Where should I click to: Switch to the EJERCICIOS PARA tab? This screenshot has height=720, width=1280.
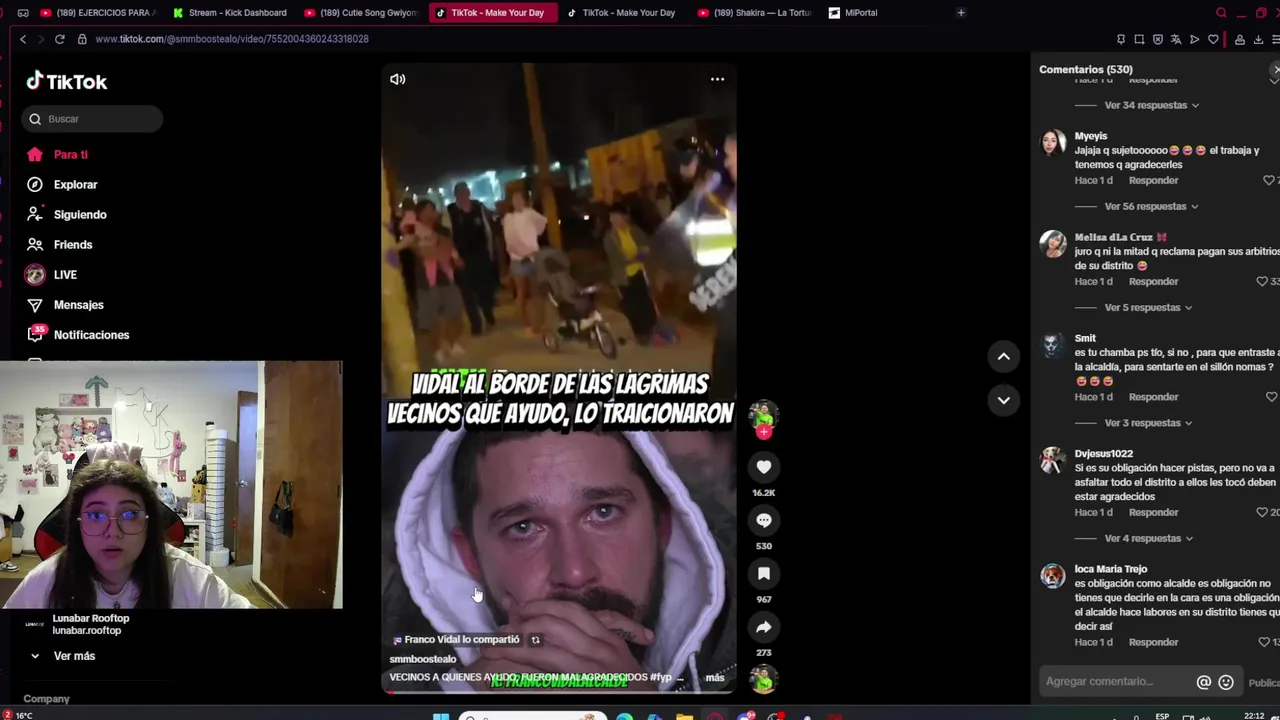click(98, 13)
